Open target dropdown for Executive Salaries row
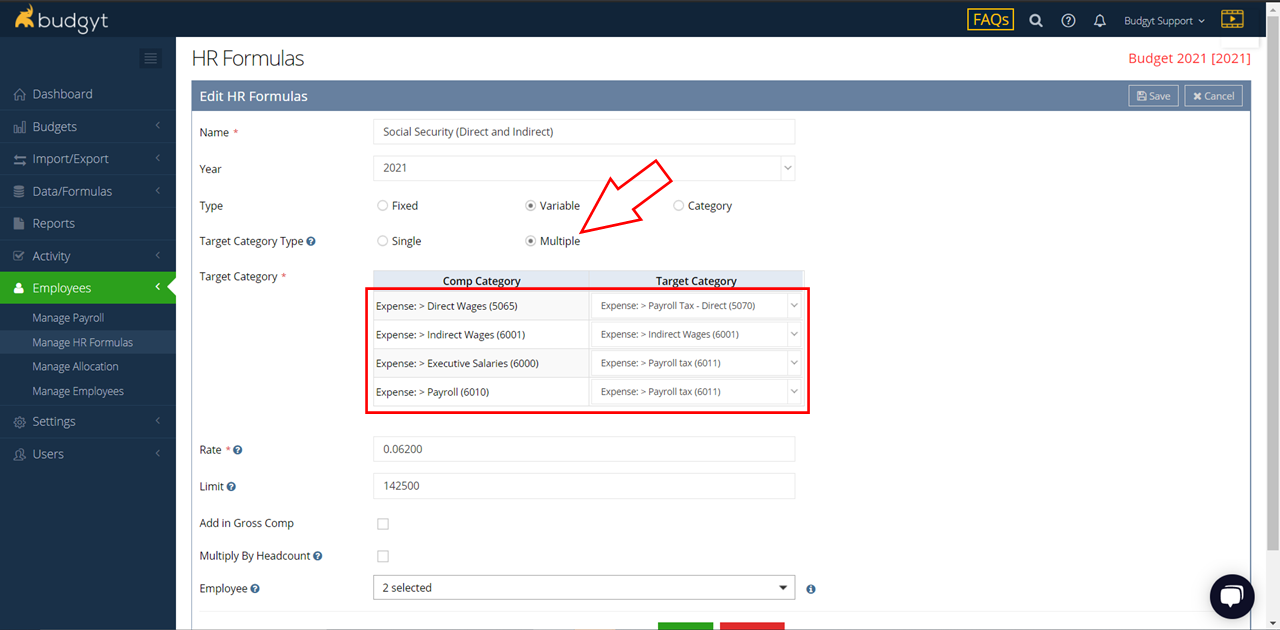 tap(696, 363)
